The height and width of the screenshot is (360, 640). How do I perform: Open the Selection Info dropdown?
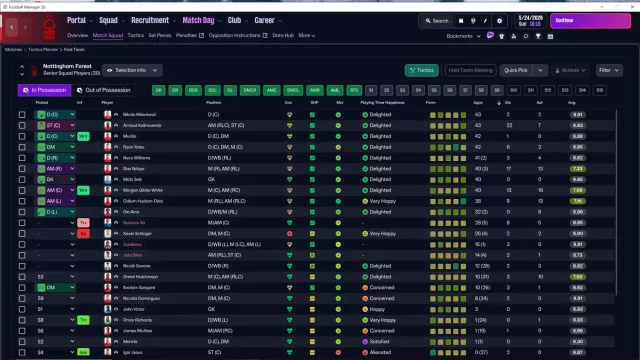(132, 70)
